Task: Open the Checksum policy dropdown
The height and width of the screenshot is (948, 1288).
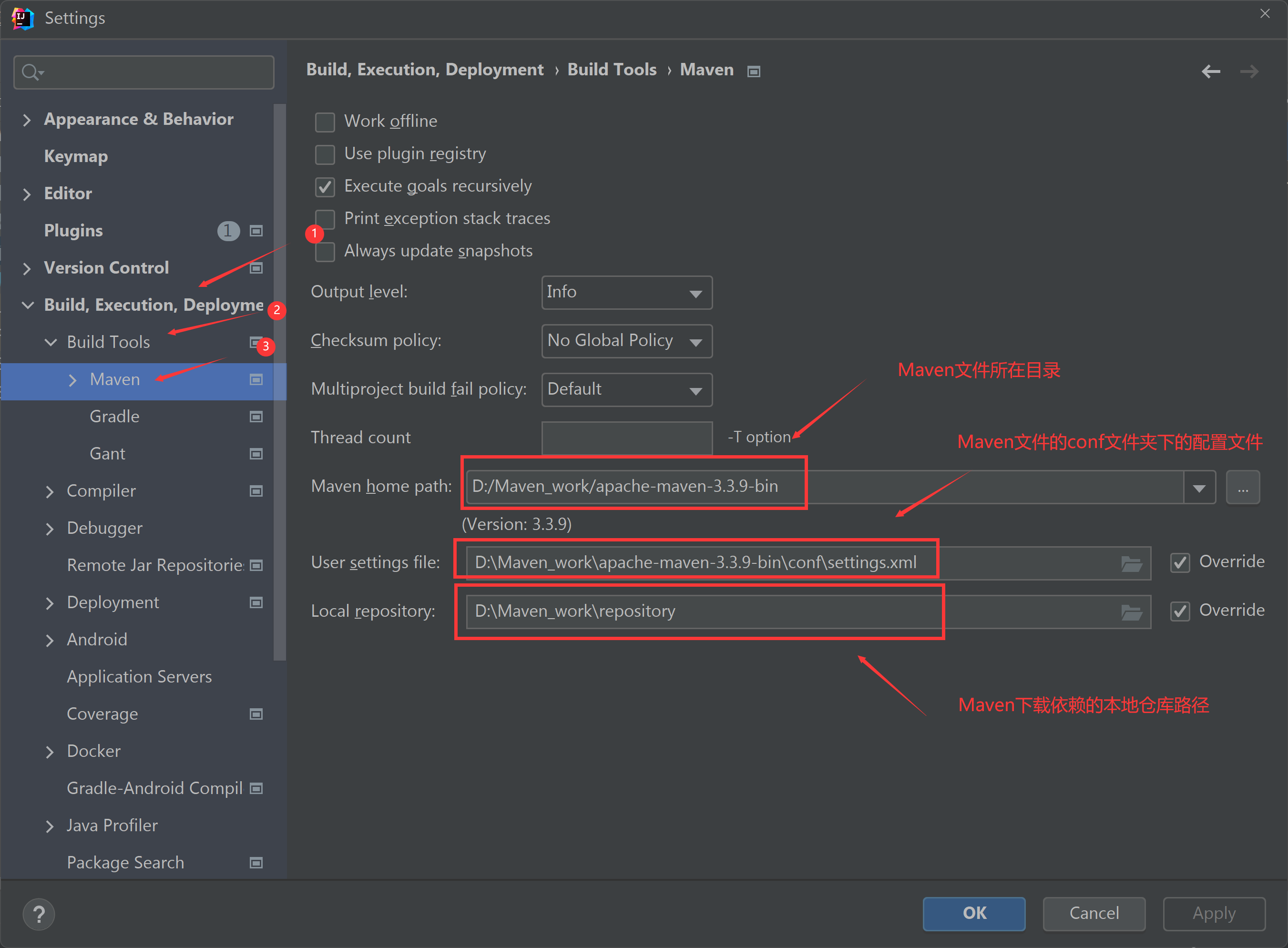Action: (x=626, y=341)
